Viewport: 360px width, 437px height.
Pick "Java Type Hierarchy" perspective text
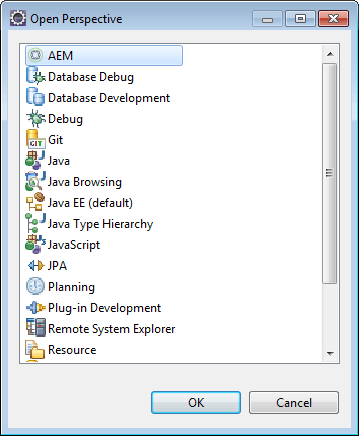coord(100,224)
